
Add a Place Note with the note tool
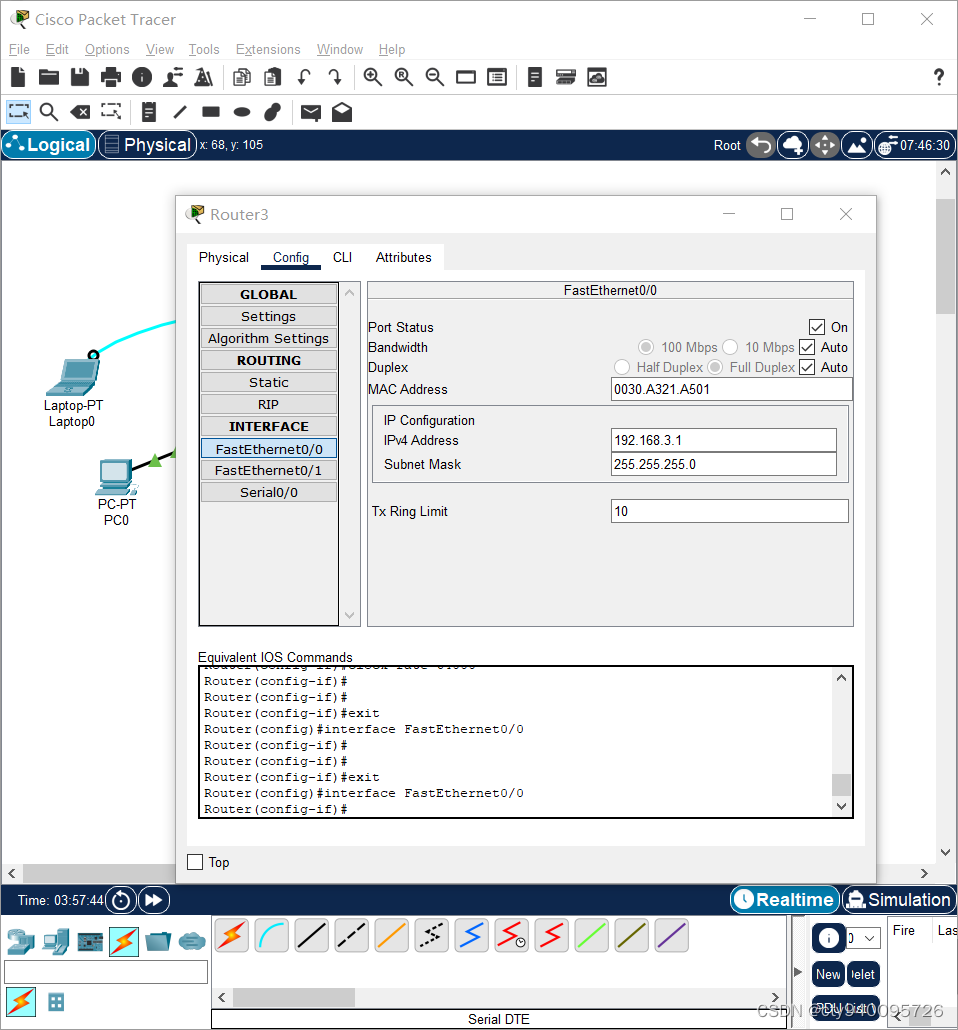(x=148, y=112)
